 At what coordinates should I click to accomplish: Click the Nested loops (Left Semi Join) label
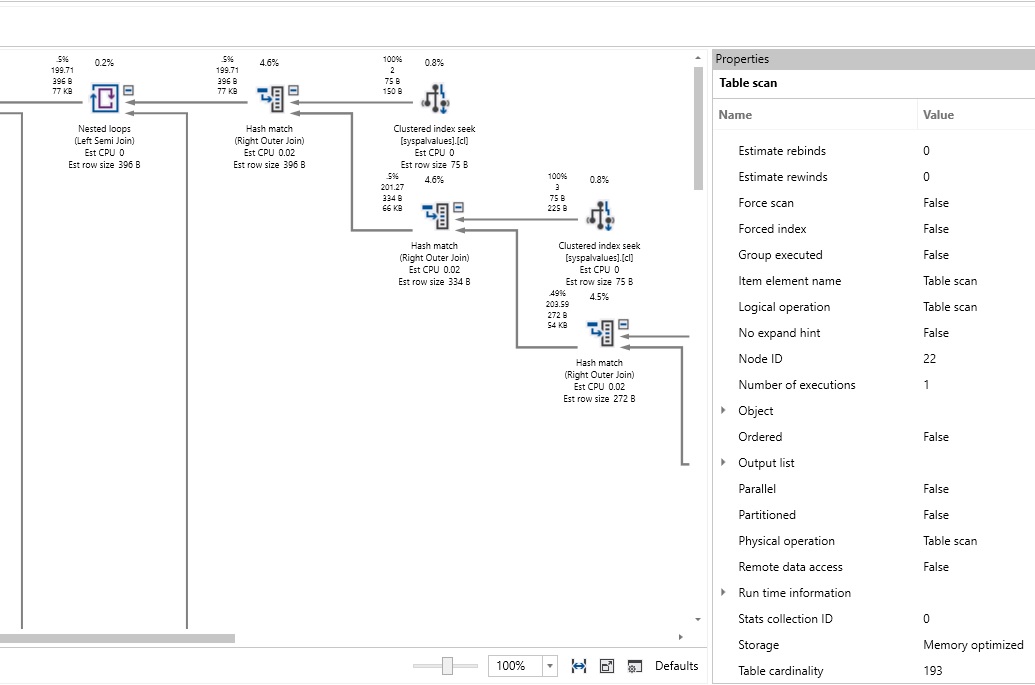pyautogui.click(x=104, y=135)
